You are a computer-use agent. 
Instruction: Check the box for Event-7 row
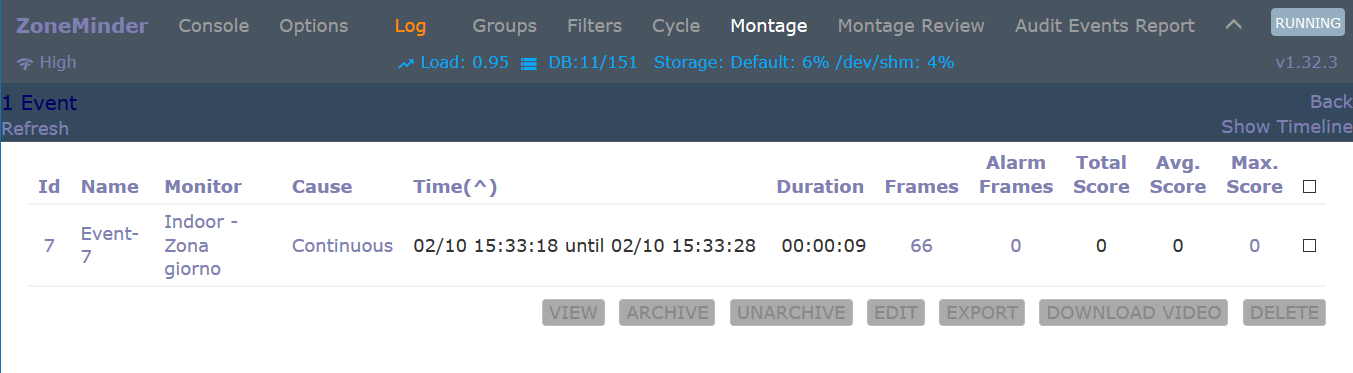click(1309, 245)
